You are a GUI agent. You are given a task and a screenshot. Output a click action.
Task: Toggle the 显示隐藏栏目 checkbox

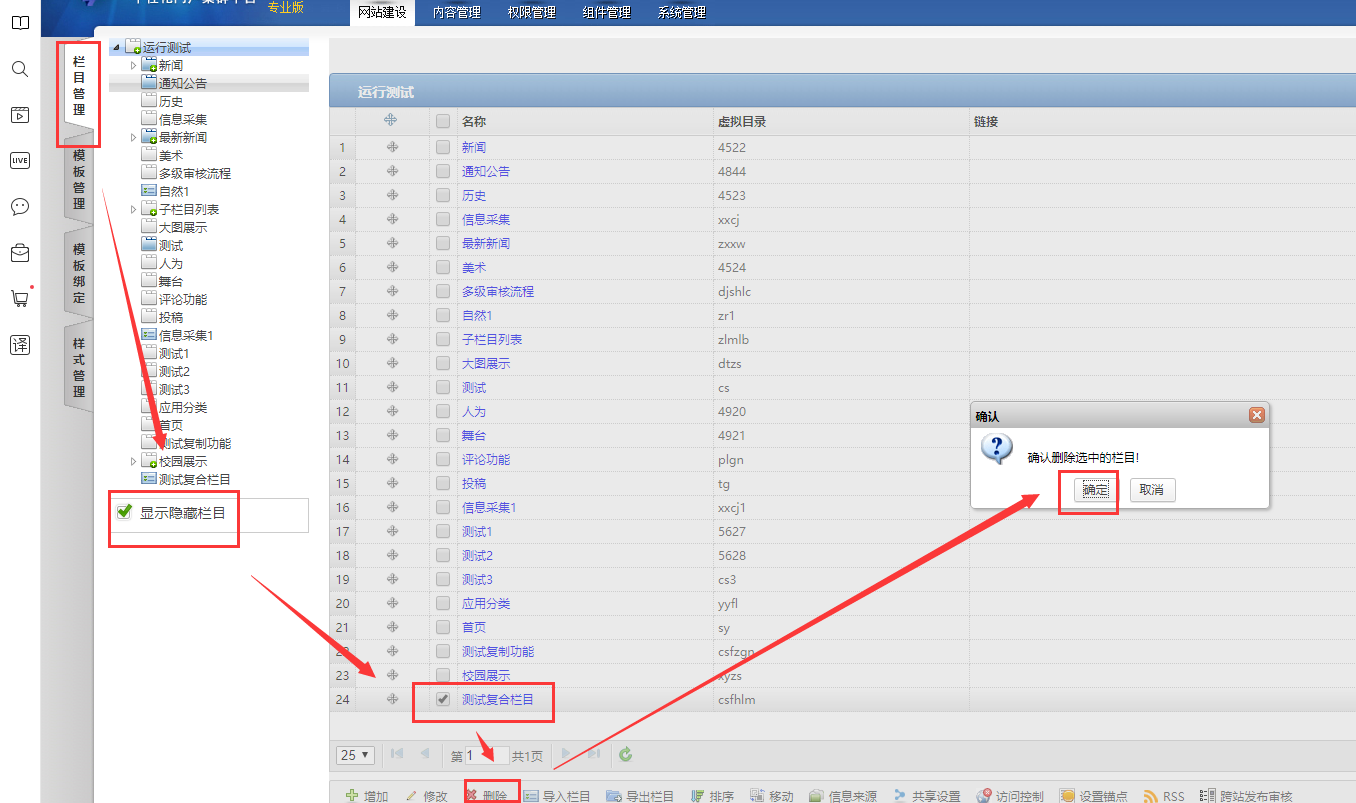(x=125, y=513)
